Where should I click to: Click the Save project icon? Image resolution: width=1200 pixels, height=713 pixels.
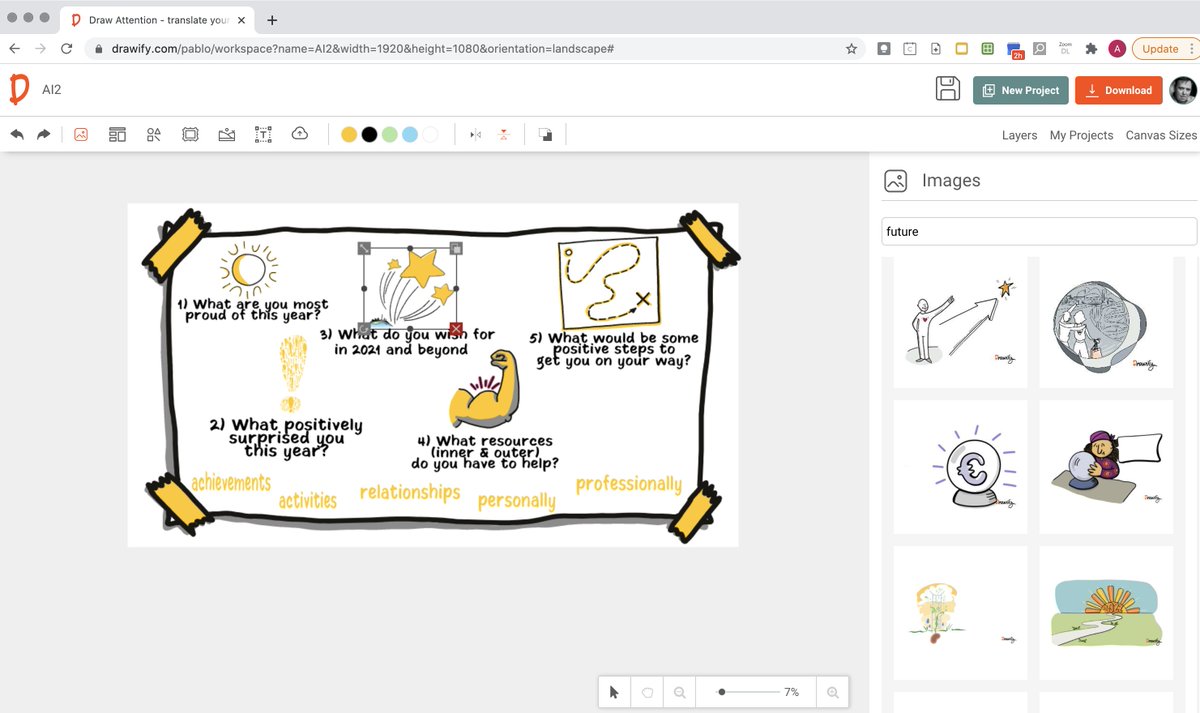(x=947, y=89)
